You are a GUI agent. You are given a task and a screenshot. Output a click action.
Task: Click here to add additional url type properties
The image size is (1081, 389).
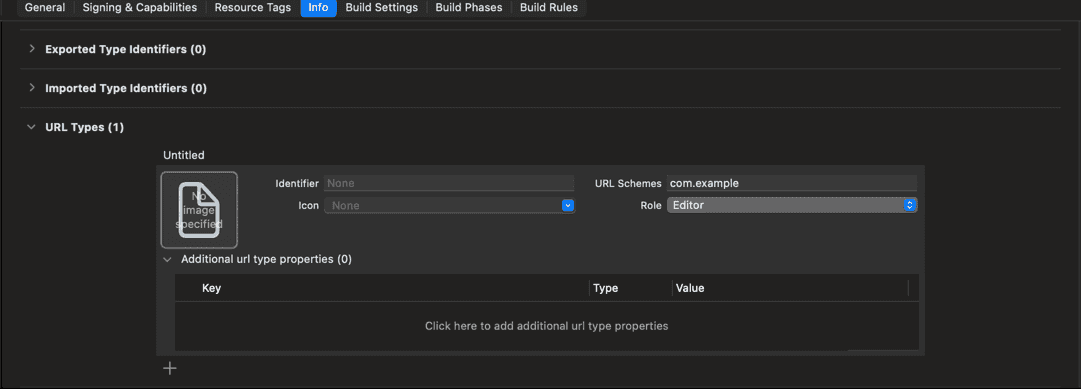coord(546,326)
